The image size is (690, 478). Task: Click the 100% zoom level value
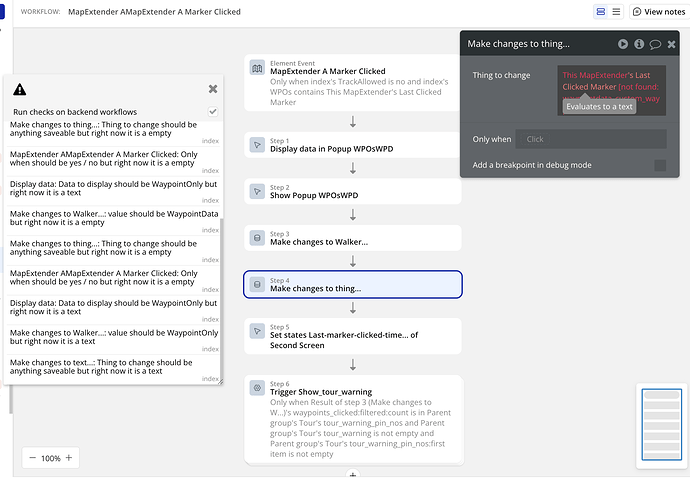[x=51, y=458]
